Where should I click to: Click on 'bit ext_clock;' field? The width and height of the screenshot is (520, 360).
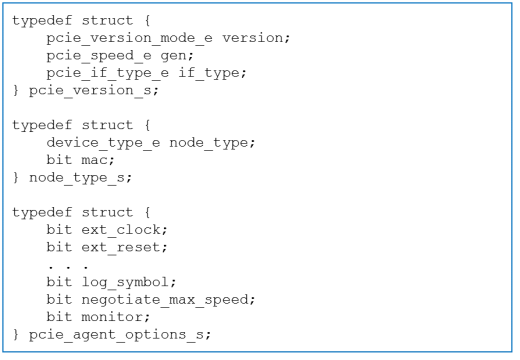click(107, 230)
